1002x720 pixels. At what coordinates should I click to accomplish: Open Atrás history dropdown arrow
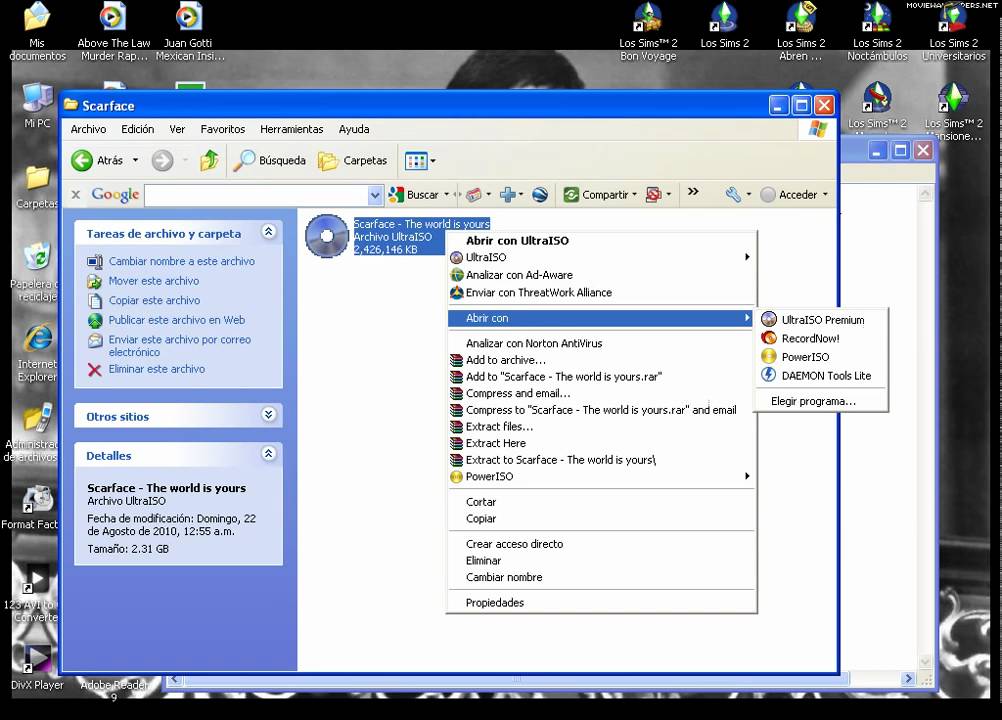(x=135, y=160)
